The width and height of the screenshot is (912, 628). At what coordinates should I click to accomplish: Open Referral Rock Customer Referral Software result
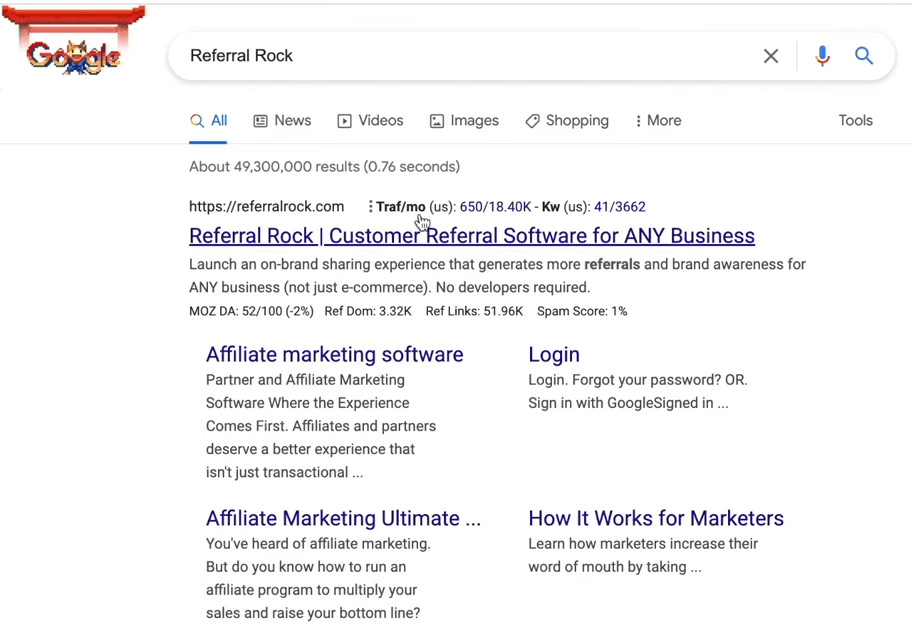click(471, 236)
